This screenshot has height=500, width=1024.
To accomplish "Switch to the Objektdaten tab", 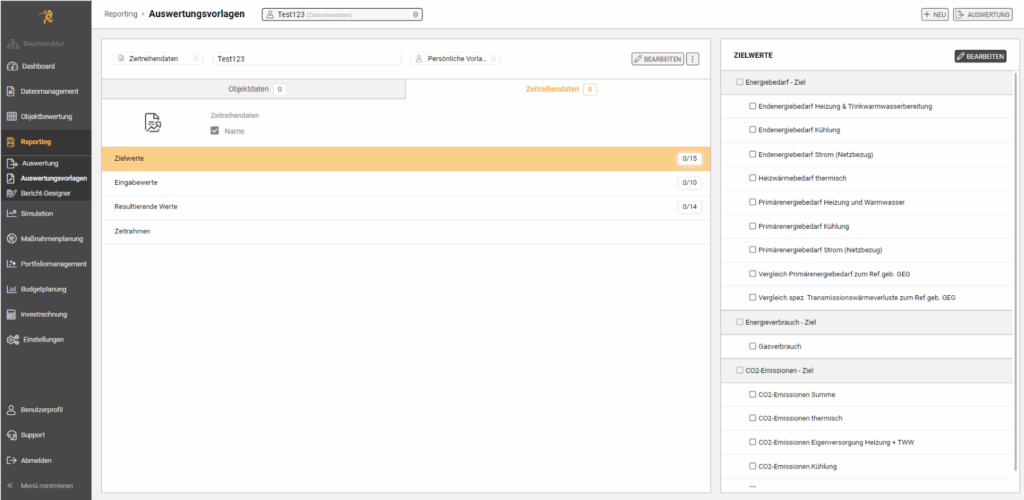I will tap(253, 89).
